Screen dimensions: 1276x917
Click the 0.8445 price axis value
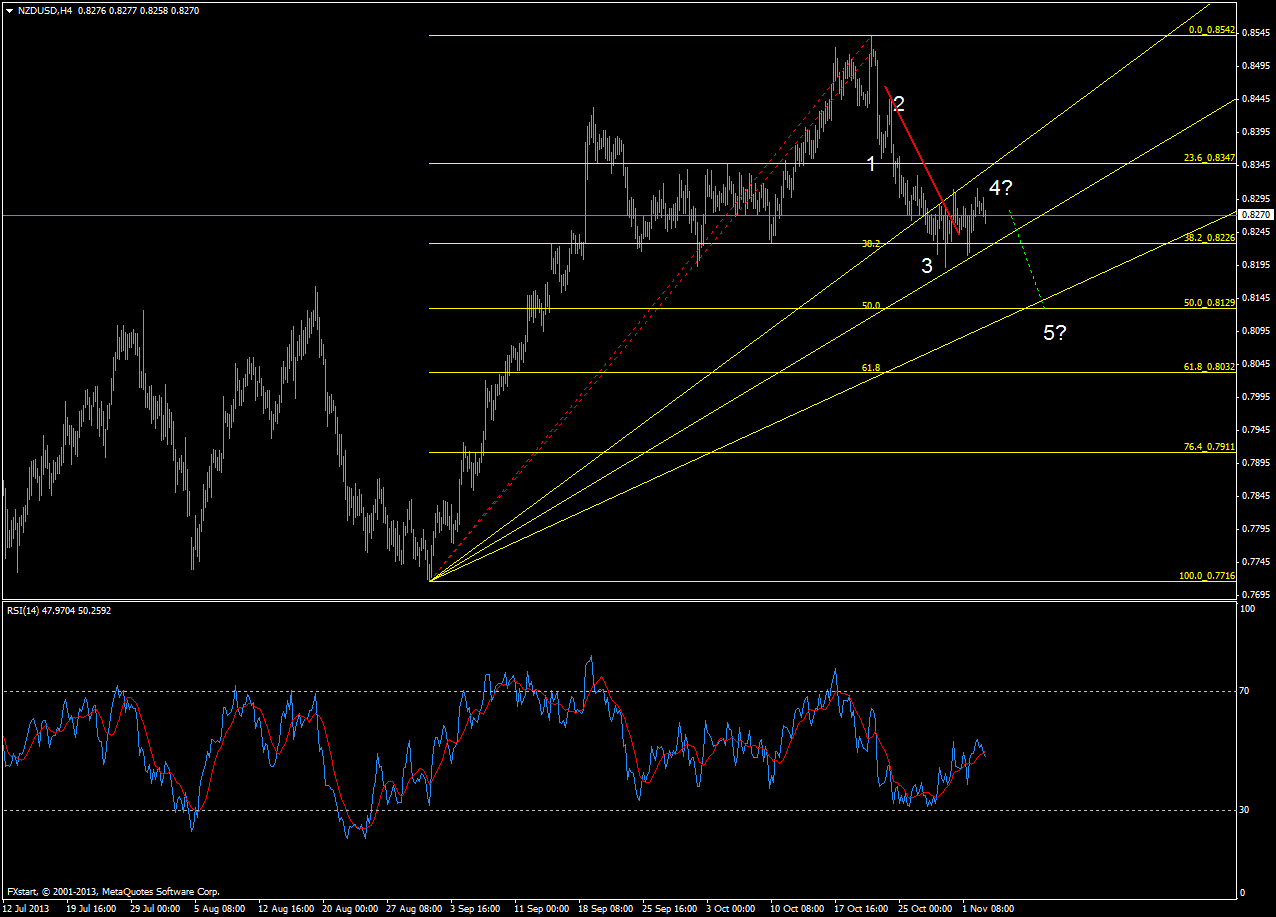(x=1256, y=98)
